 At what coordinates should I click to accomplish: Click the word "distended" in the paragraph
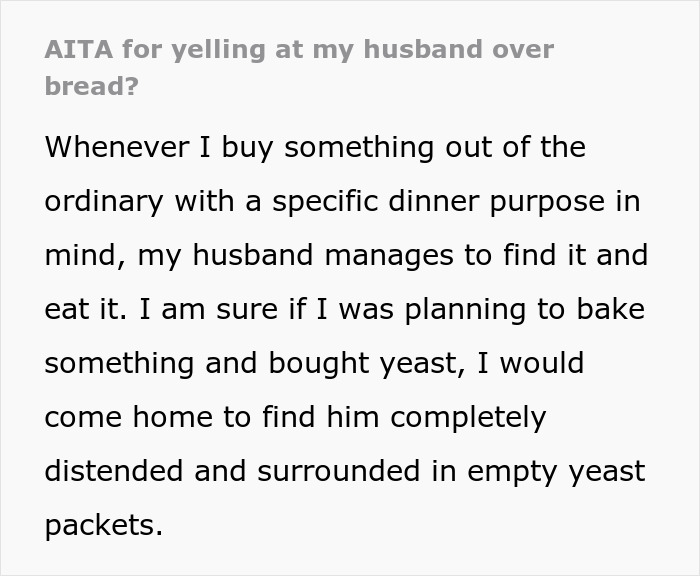tap(112, 471)
